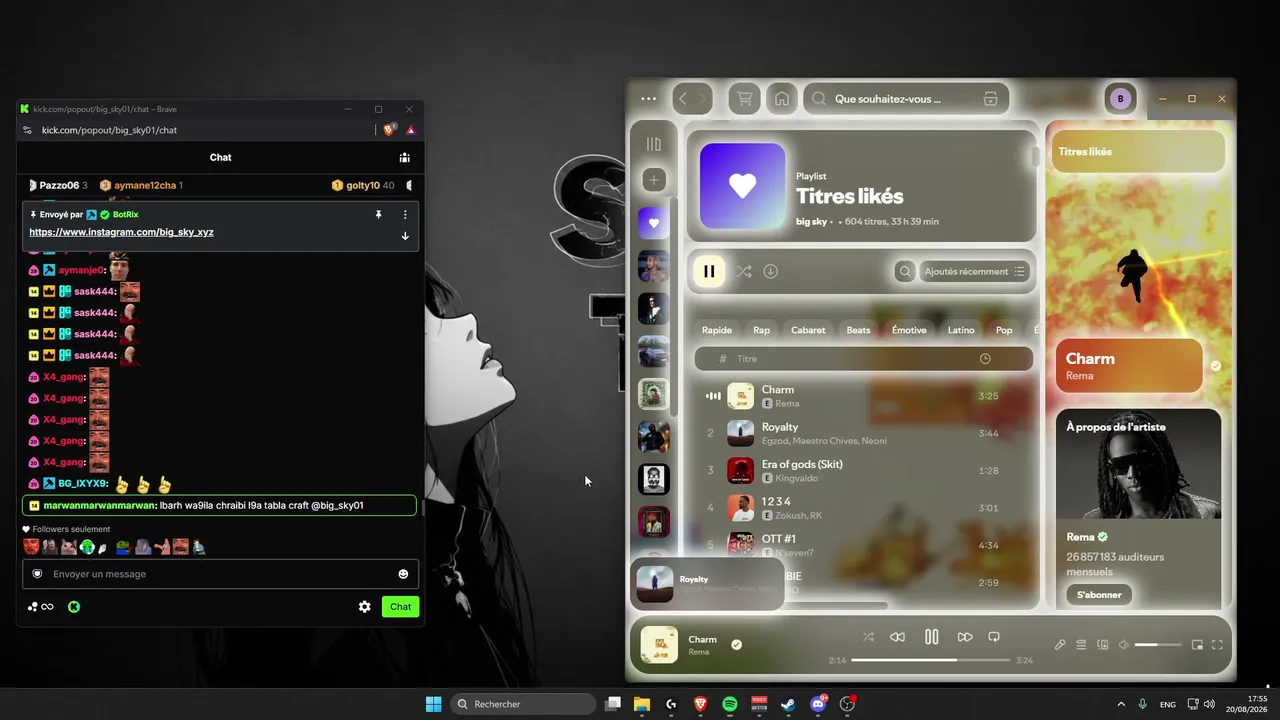Sort tracks by the duration clock icon
Image resolution: width=1280 pixels, height=720 pixels.
[985, 359]
